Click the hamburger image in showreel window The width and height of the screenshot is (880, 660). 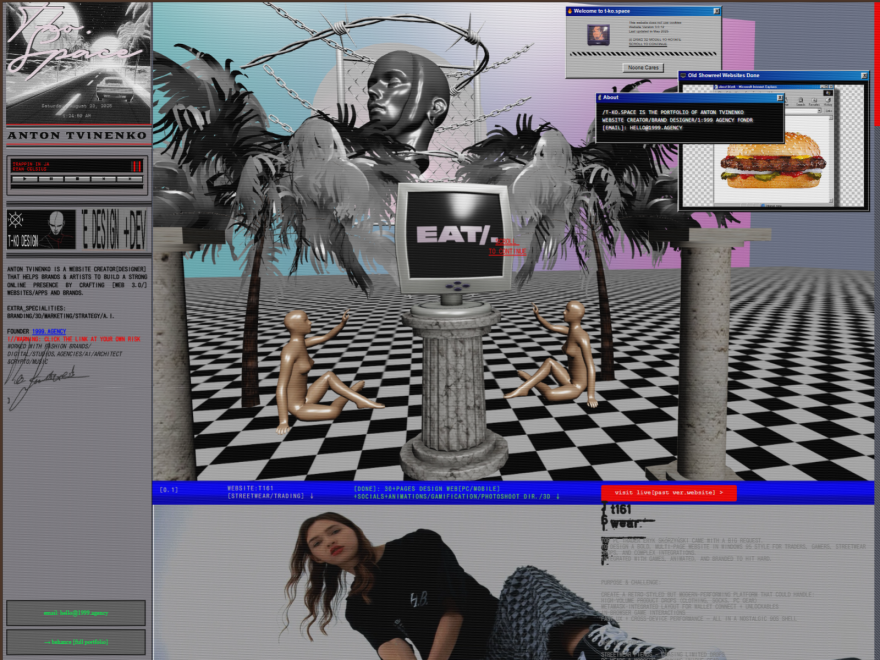click(773, 159)
